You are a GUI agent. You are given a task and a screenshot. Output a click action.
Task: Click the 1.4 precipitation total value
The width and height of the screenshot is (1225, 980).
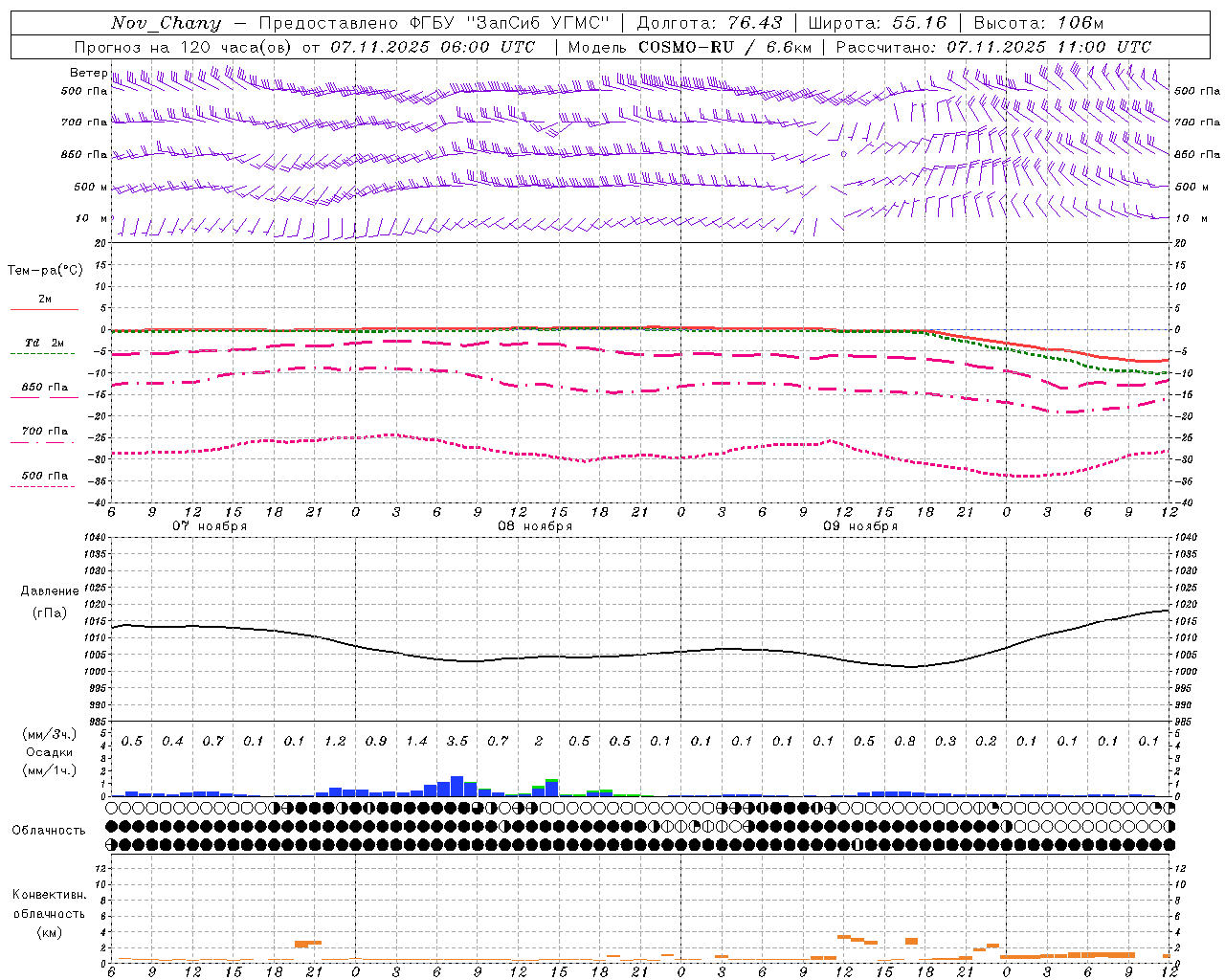pos(416,741)
